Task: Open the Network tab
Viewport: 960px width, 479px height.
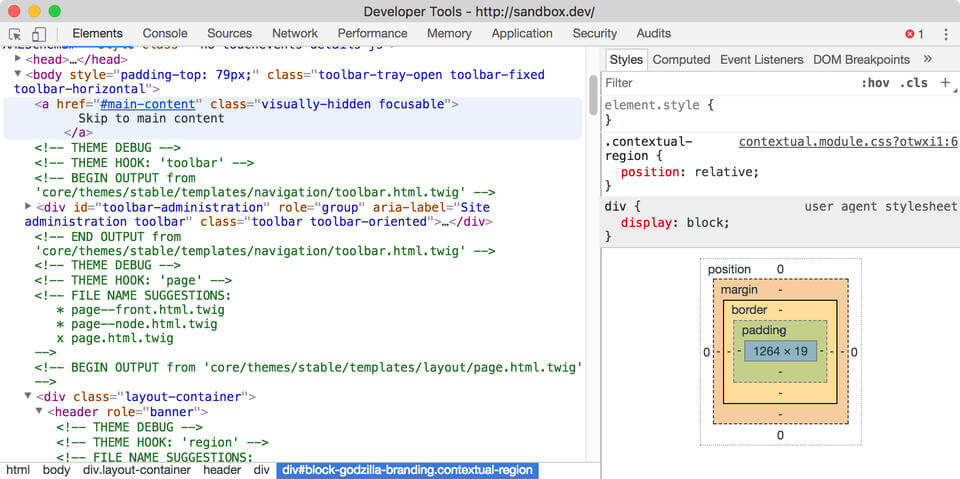Action: tap(294, 34)
